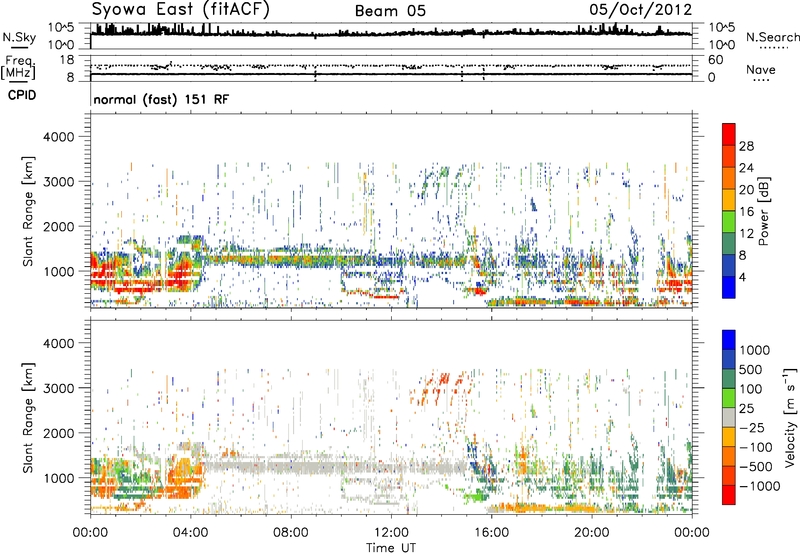Click the '1000' value at the Velocity colorbar top
This screenshot has height=554, width=800.
tap(755, 350)
